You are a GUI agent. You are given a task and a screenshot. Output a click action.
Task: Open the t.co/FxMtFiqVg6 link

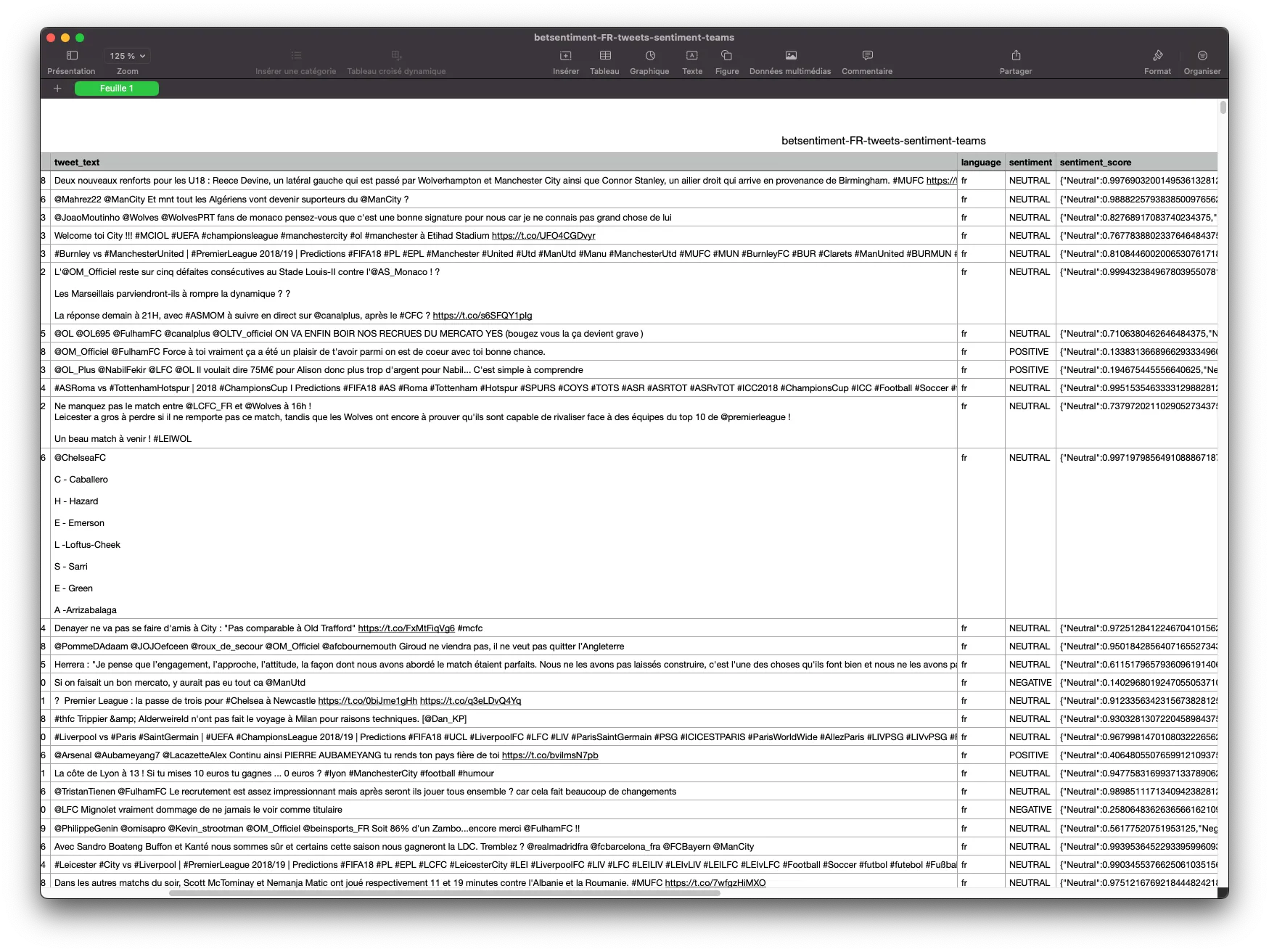[406, 628]
